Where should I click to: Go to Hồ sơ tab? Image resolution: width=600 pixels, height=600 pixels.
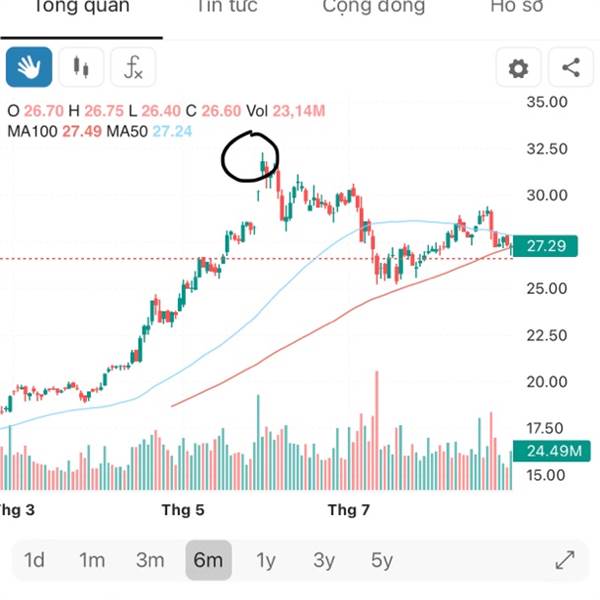(518, 8)
